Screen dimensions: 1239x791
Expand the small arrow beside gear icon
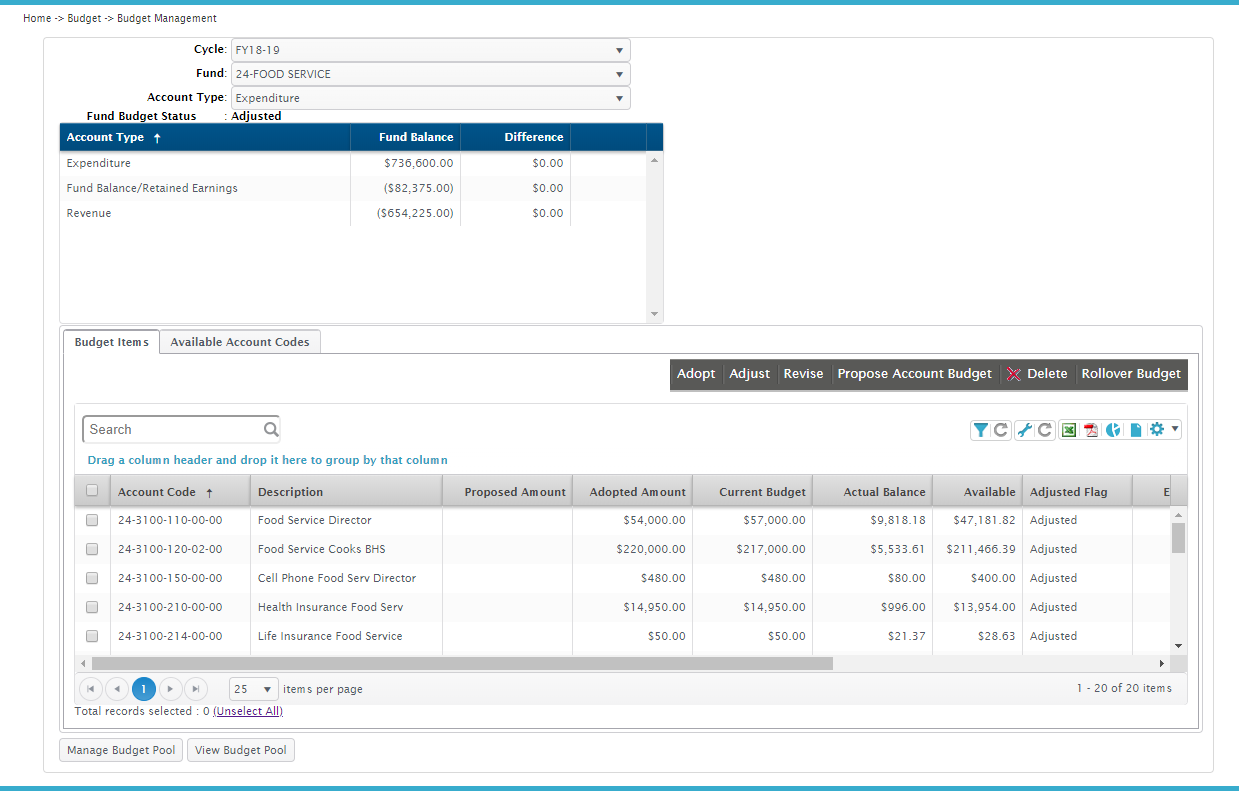(x=1175, y=429)
